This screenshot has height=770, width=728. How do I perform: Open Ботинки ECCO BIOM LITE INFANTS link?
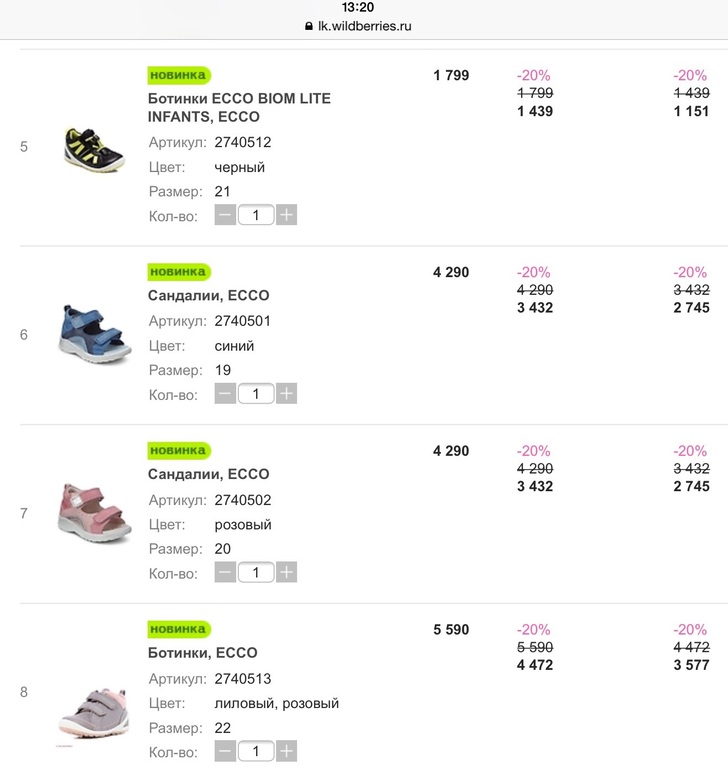coord(238,108)
